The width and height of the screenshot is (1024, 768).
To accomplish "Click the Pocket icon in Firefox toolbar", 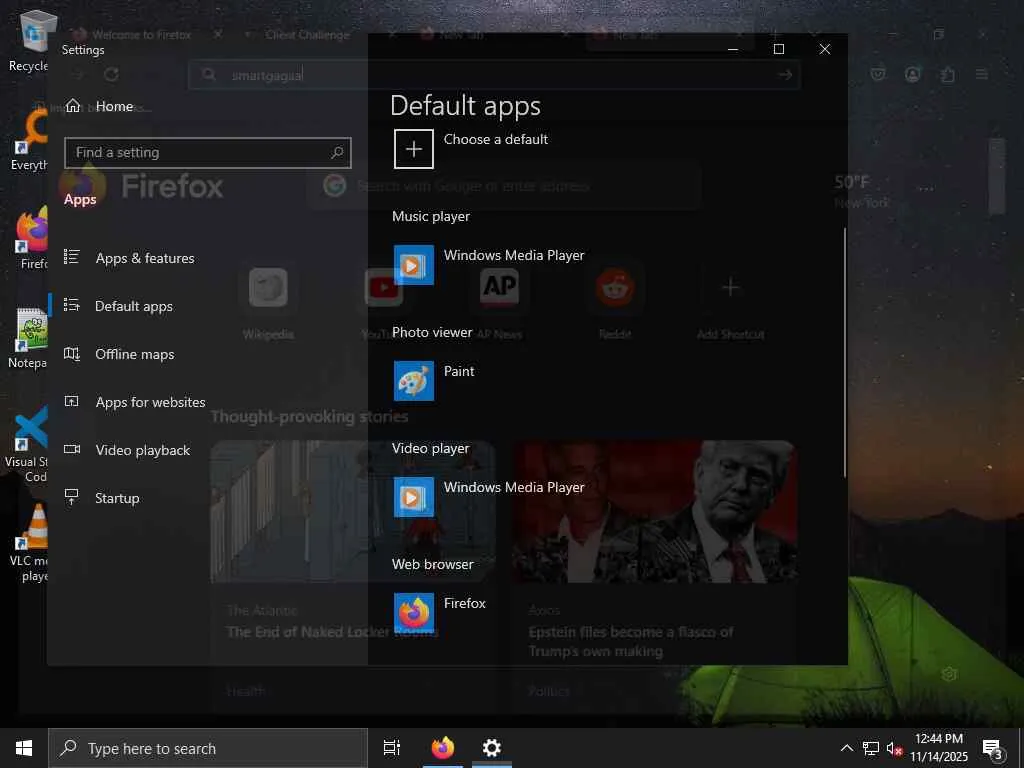I will coord(878,74).
